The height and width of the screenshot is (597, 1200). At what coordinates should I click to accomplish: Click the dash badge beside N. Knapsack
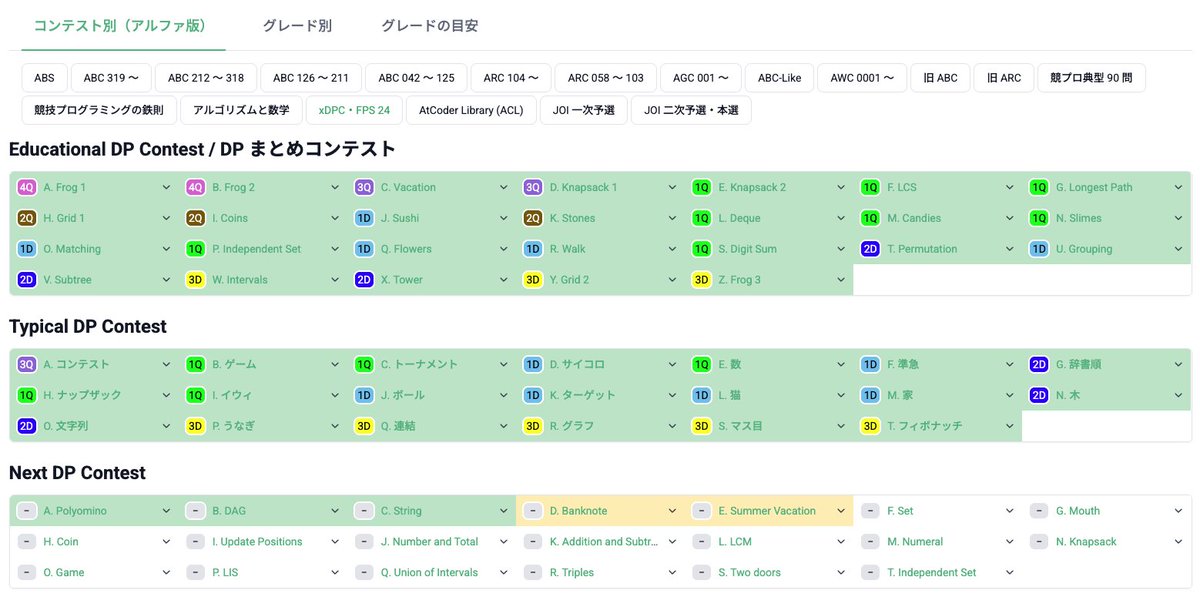[x=1039, y=542]
